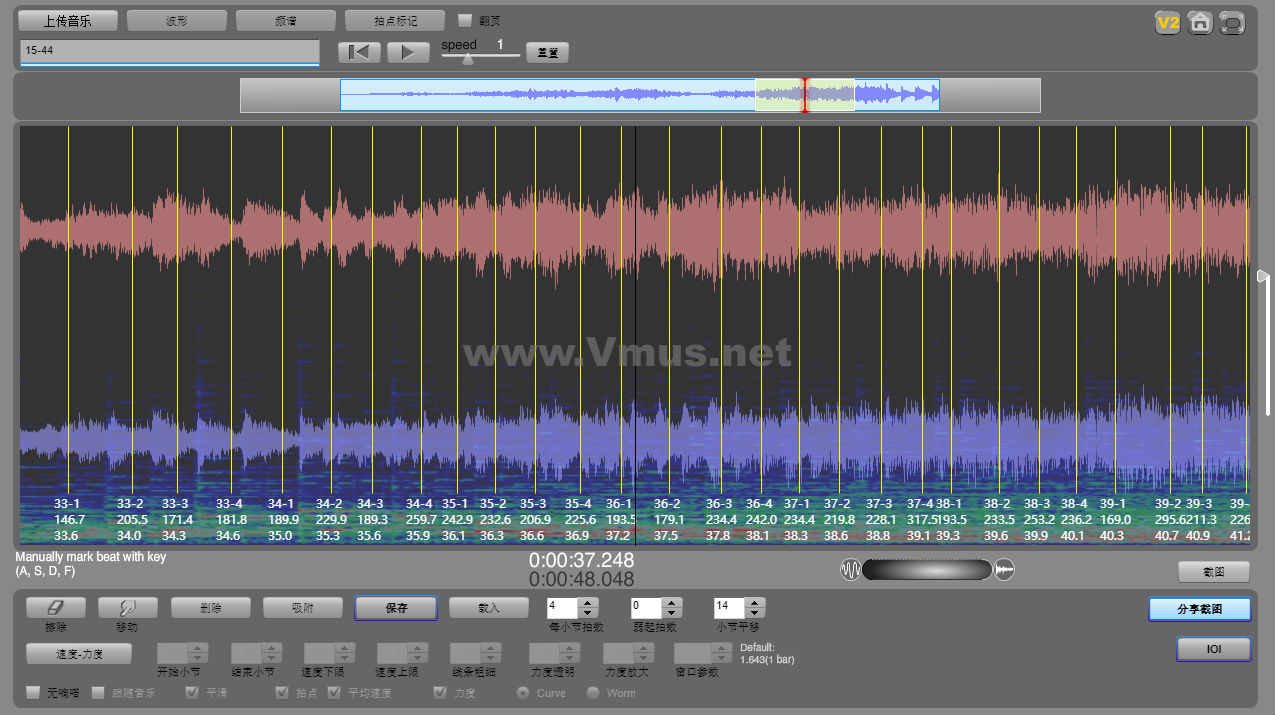The width and height of the screenshot is (1275, 715).
Task: Click the dense waveform zoom-in icon
Action: point(1005,569)
